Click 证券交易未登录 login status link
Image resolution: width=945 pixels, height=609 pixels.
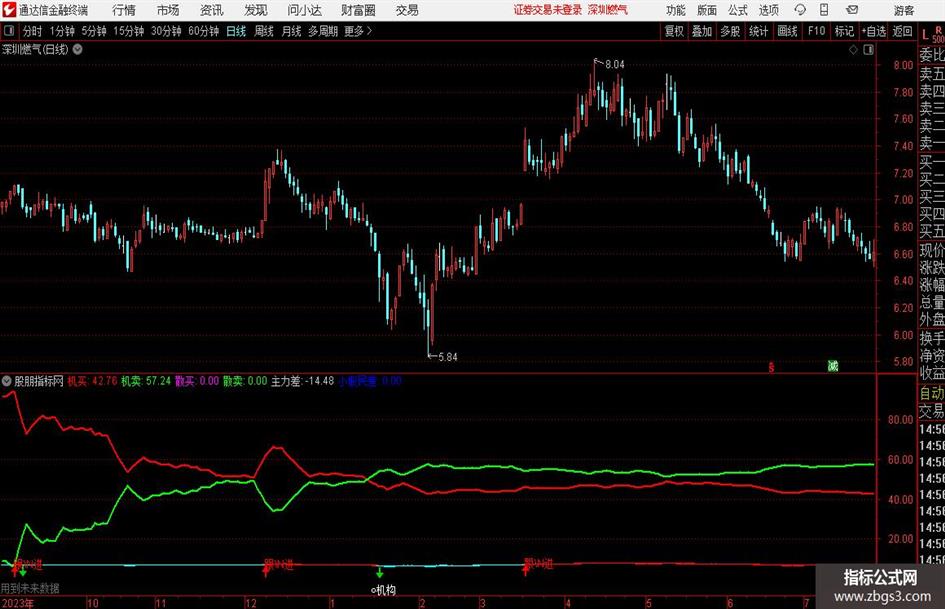548,10
